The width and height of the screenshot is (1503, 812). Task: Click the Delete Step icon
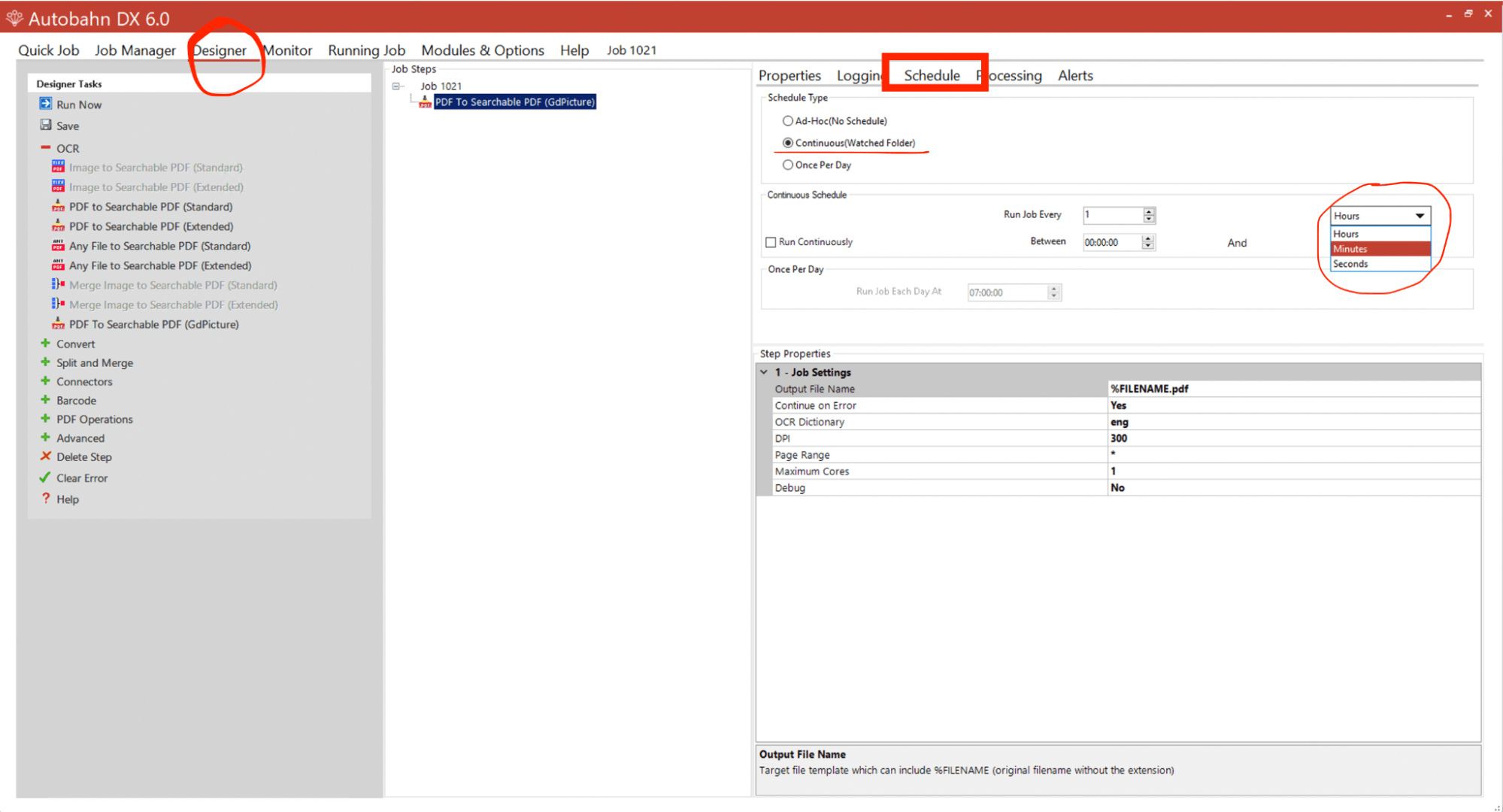pyautogui.click(x=46, y=456)
